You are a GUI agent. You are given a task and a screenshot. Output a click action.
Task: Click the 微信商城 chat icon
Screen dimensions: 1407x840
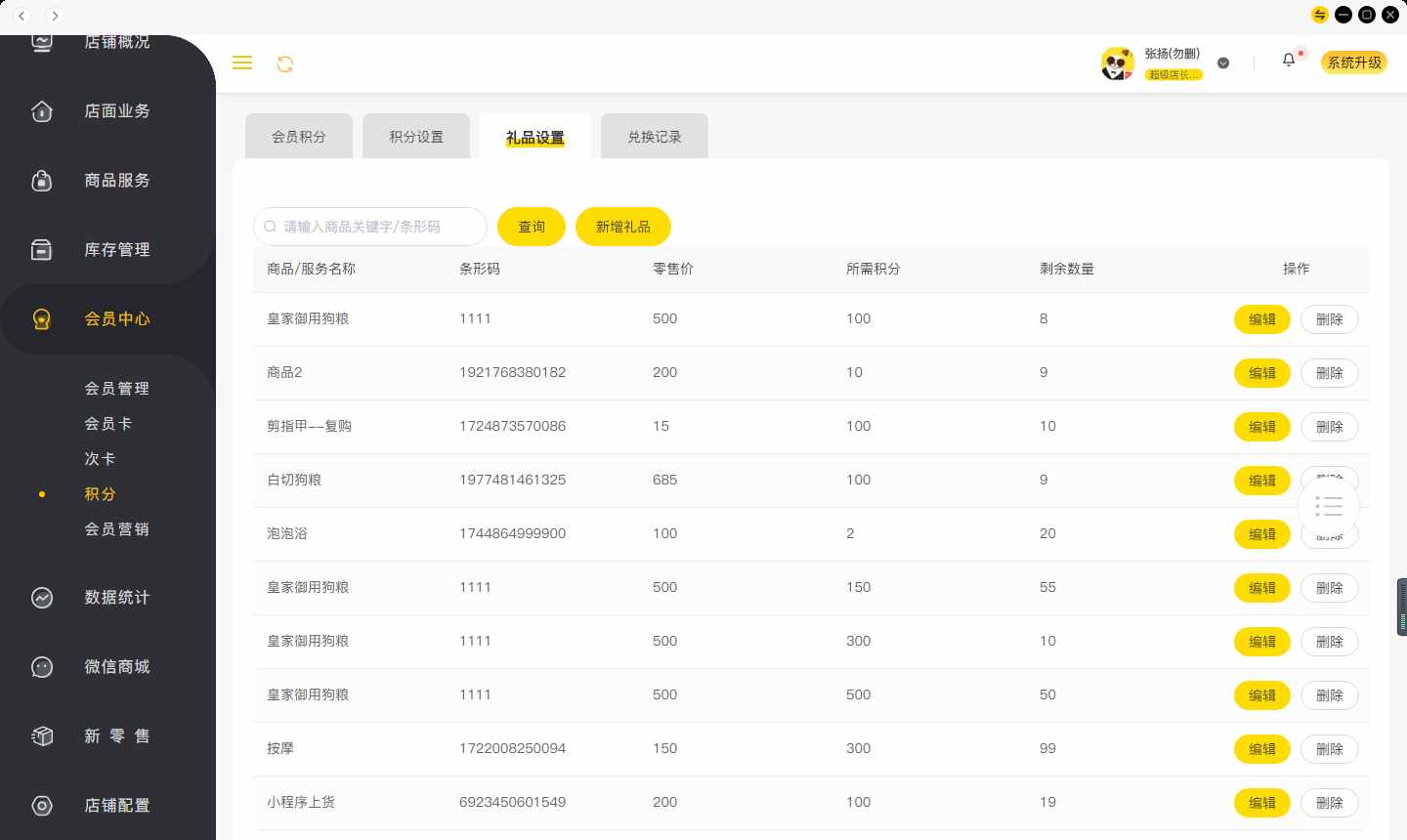(x=42, y=667)
